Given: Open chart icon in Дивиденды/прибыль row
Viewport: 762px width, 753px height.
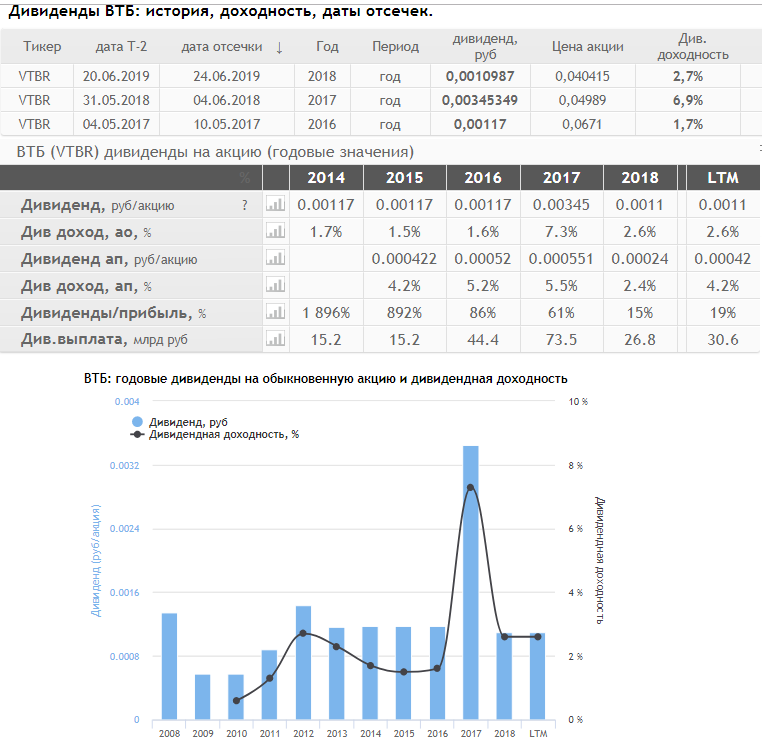Looking at the screenshot, I should [275, 312].
